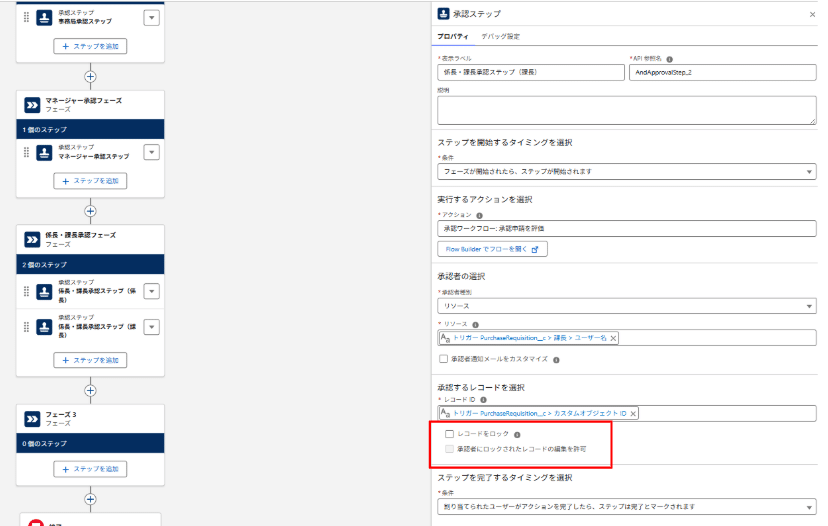Edit the API 参照名 input field

click(723, 72)
